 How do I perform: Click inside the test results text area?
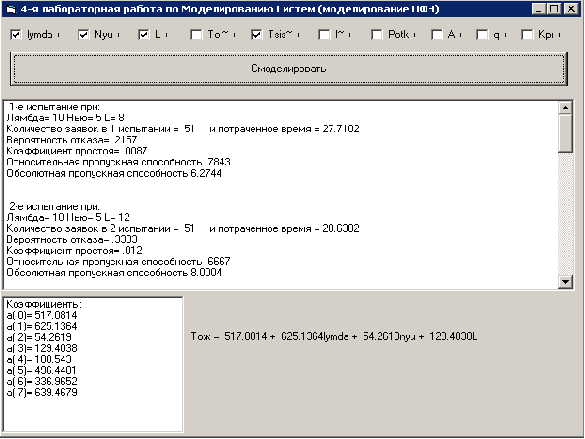tap(281, 194)
